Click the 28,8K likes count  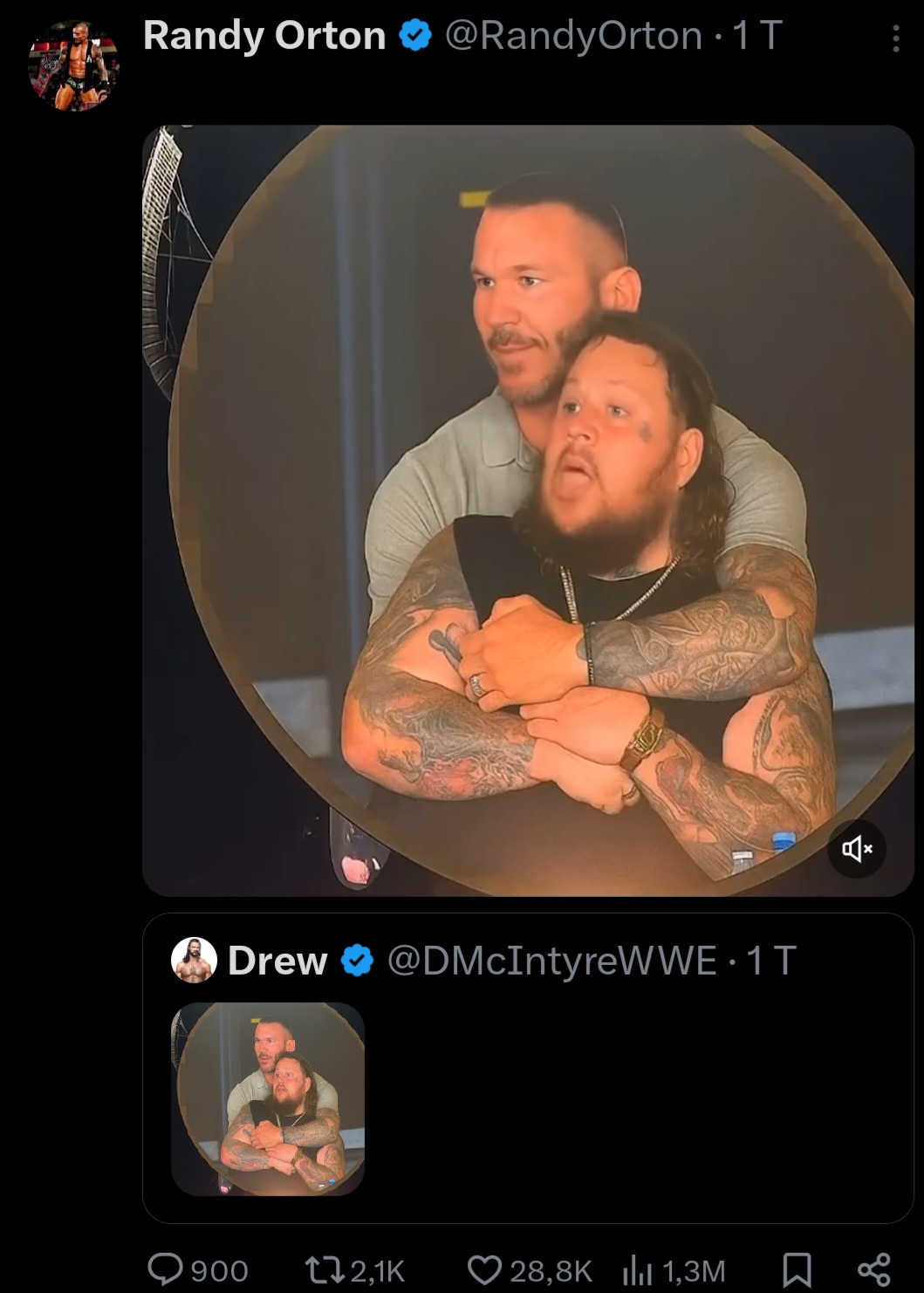tap(551, 1271)
